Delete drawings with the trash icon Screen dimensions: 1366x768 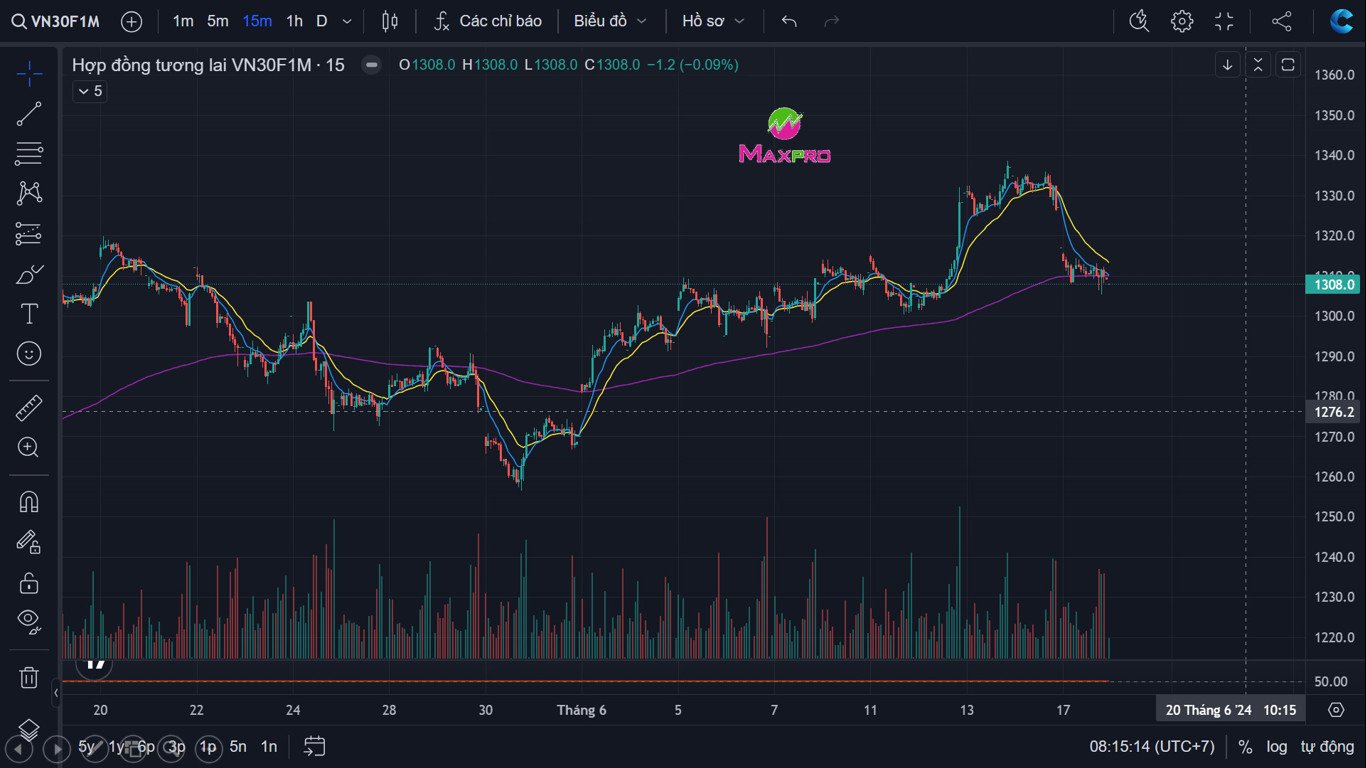click(29, 677)
